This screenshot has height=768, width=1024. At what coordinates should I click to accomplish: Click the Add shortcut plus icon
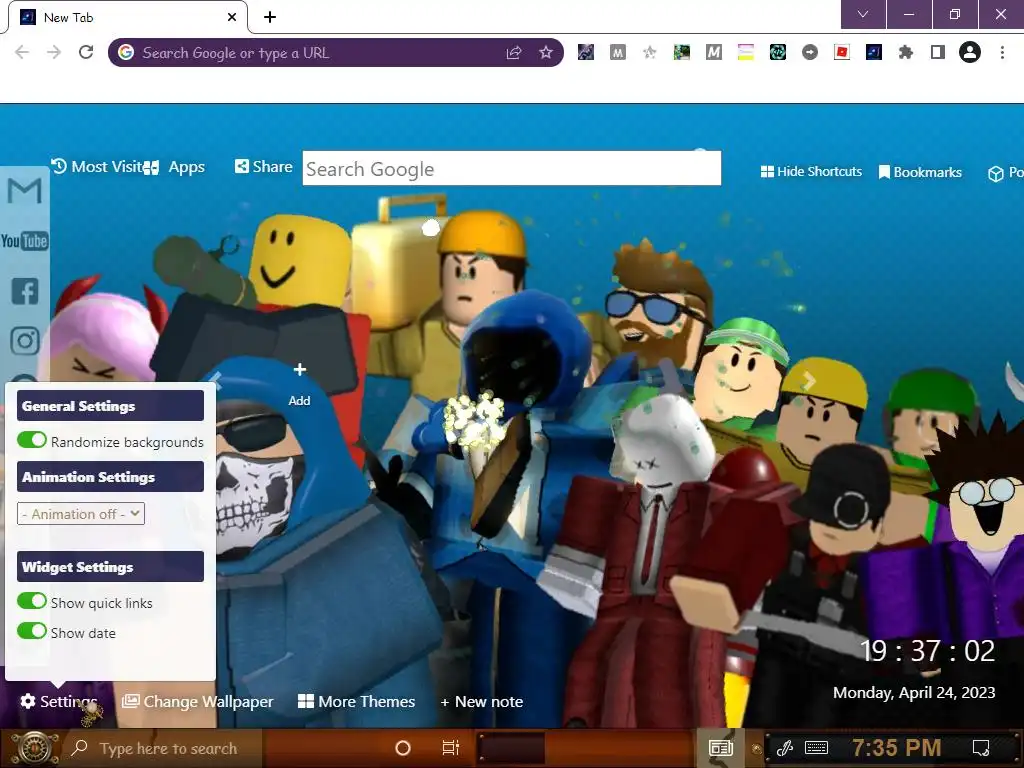pyautogui.click(x=300, y=370)
